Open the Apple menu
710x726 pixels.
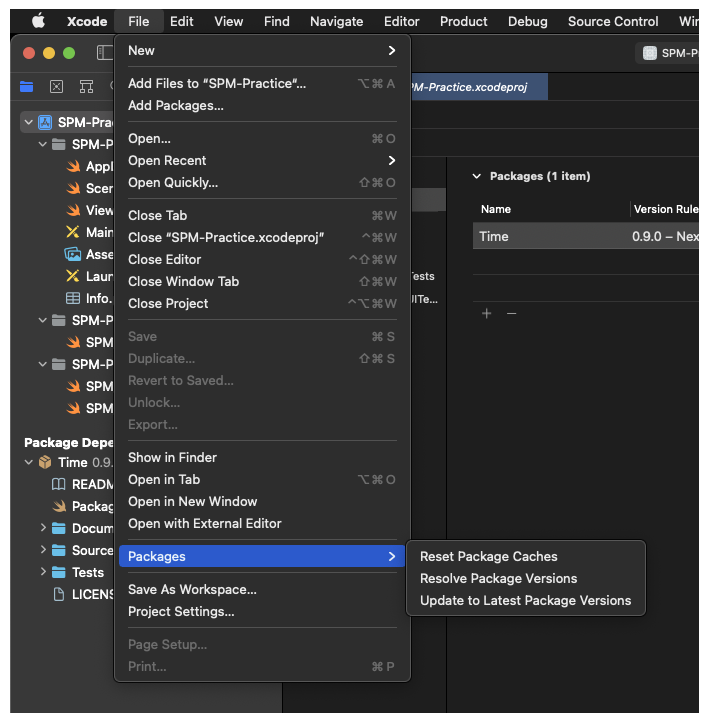point(38,21)
